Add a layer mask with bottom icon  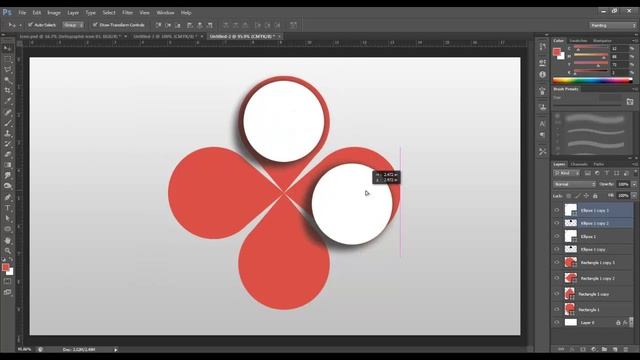pos(583,349)
